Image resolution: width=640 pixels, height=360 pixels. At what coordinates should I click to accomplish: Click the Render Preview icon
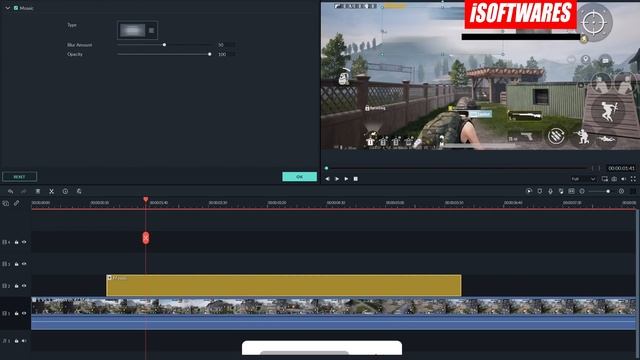coord(529,191)
